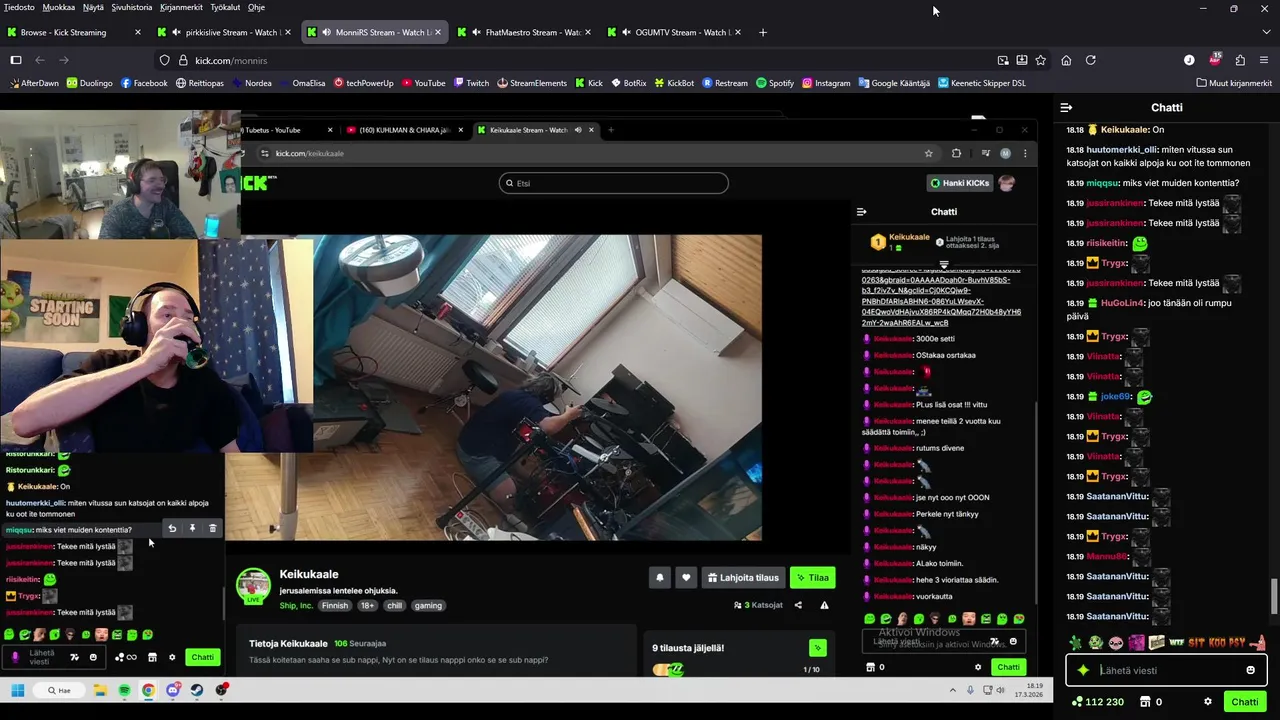Click the Etsi search field in stream
1280x720 pixels.
613,183
